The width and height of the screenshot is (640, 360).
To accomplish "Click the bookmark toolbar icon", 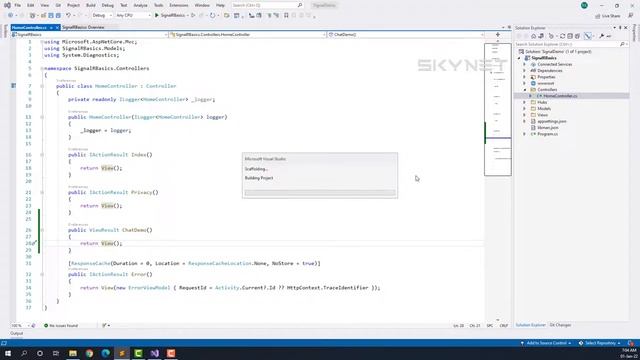I will (x=286, y=15).
